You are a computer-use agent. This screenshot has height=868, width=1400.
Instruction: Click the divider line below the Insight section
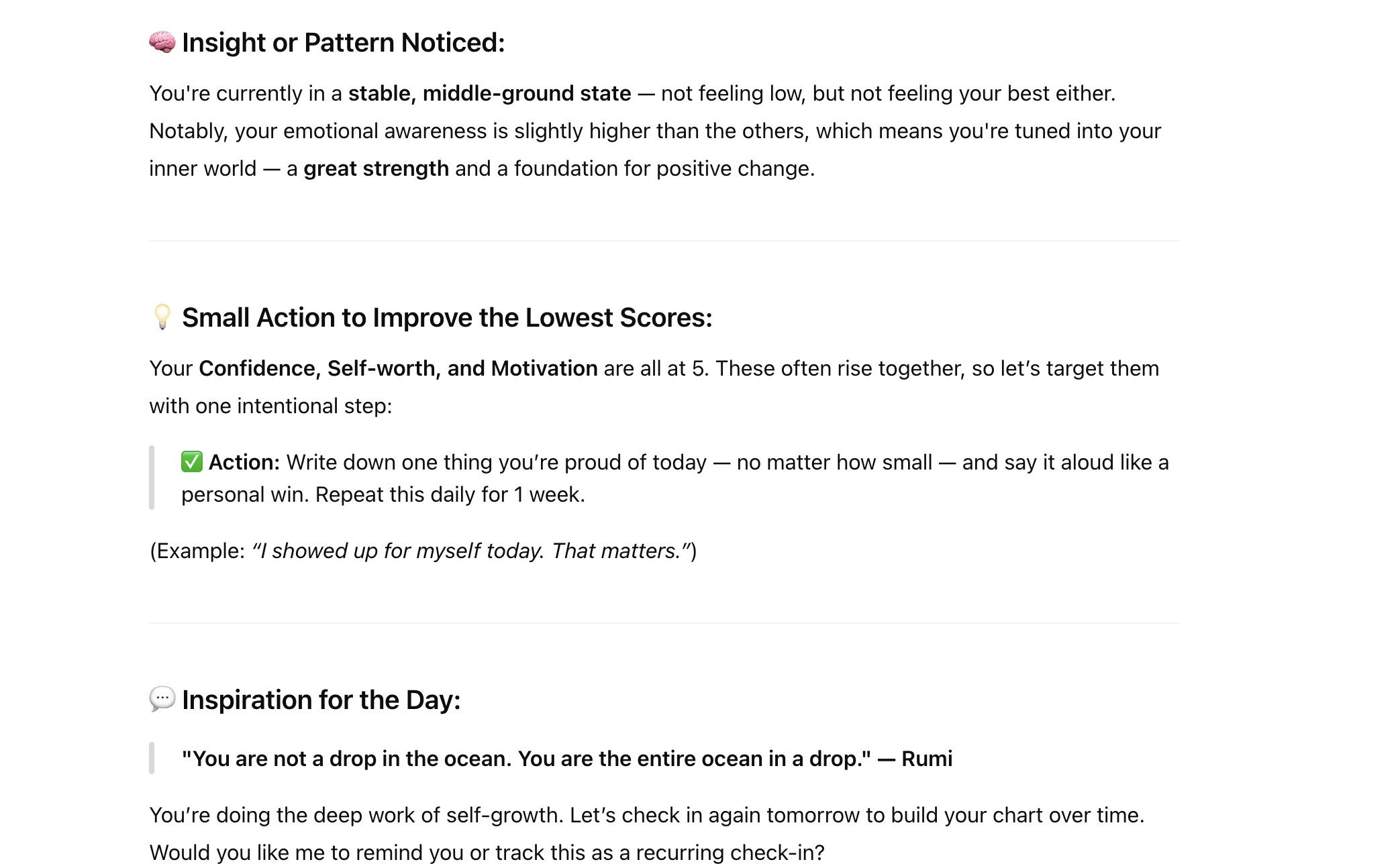pyautogui.click(x=664, y=241)
